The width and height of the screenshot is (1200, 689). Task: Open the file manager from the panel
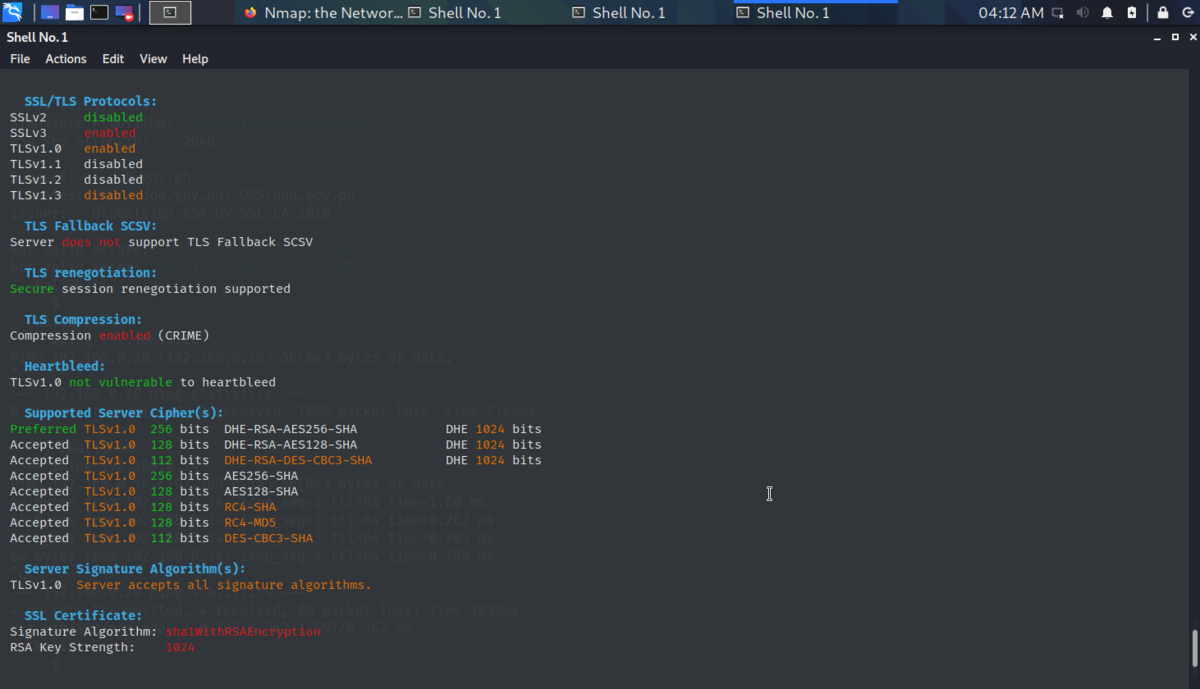pyautogui.click(x=75, y=13)
